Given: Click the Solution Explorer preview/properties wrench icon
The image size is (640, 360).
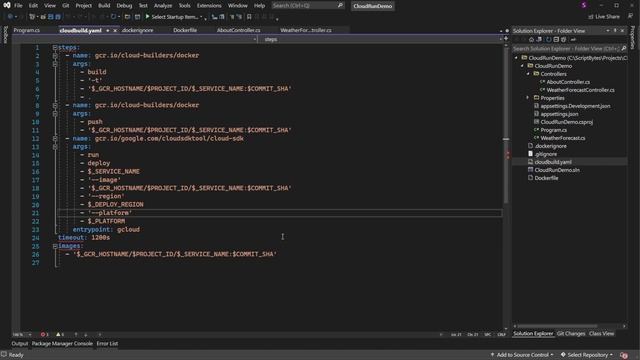Looking at the screenshot, I should pos(573,40).
